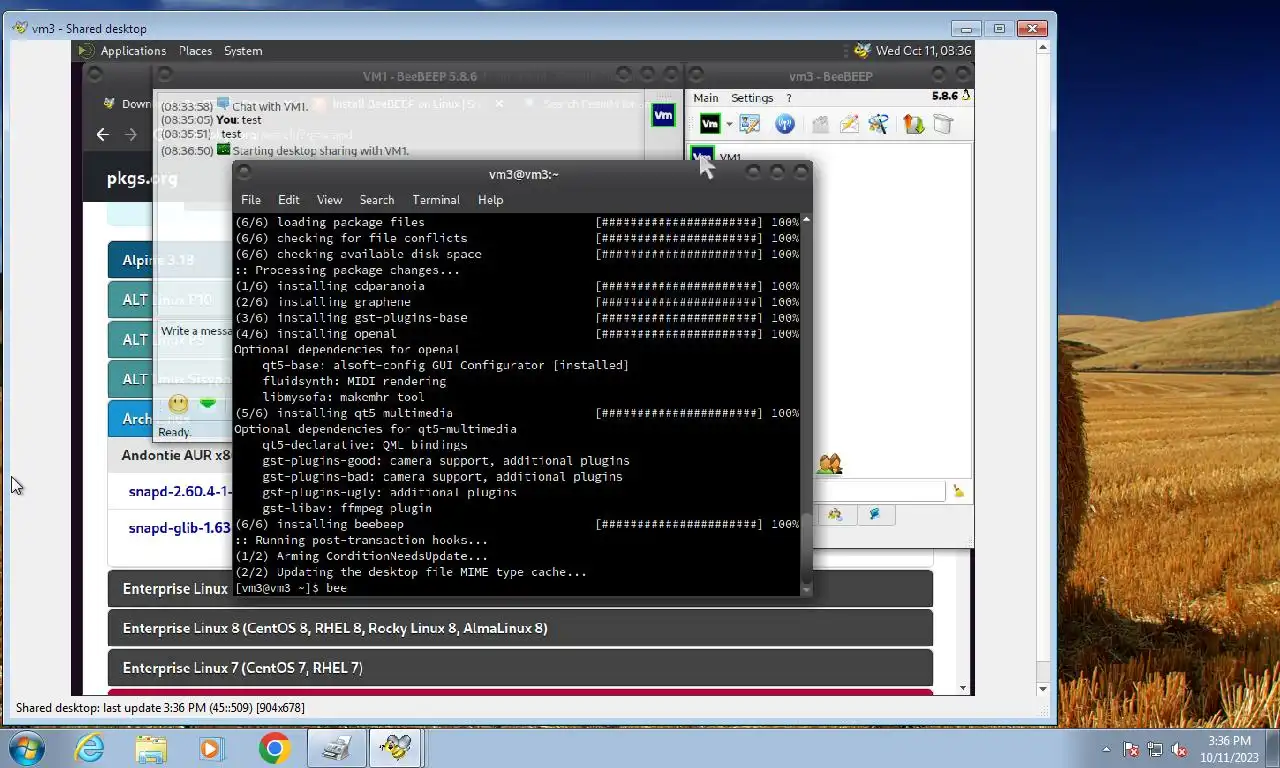Image resolution: width=1280 pixels, height=768 pixels.
Task: Open the Settings menu in vm3 BeeBEEP
Action: pos(752,98)
